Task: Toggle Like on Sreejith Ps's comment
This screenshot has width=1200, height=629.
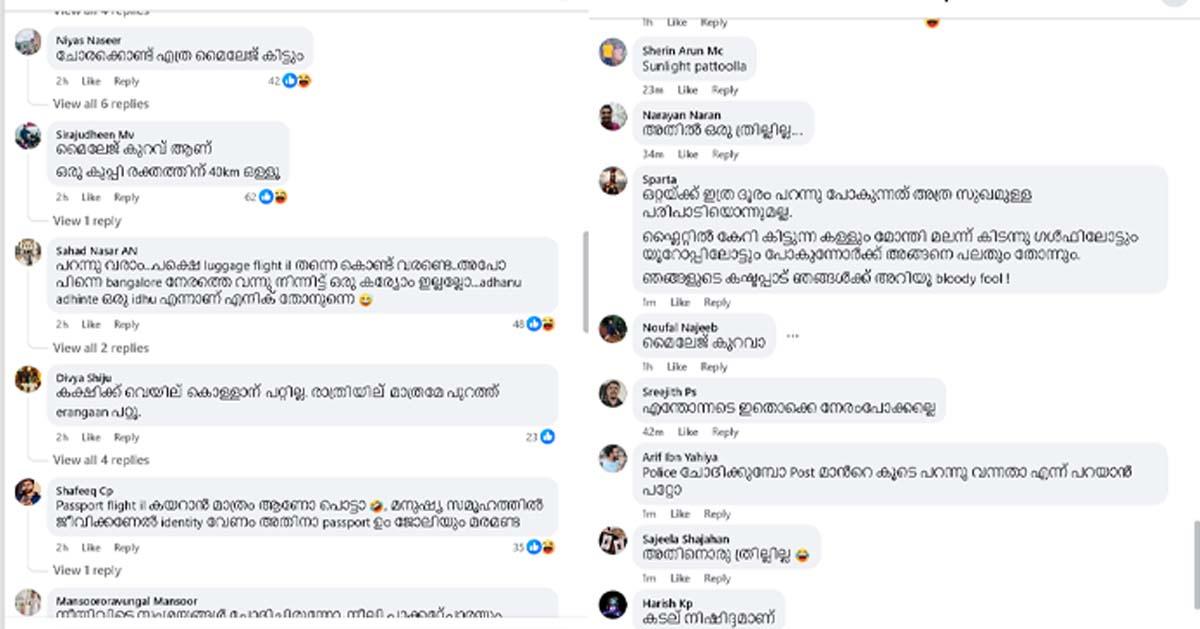Action: coord(688,432)
